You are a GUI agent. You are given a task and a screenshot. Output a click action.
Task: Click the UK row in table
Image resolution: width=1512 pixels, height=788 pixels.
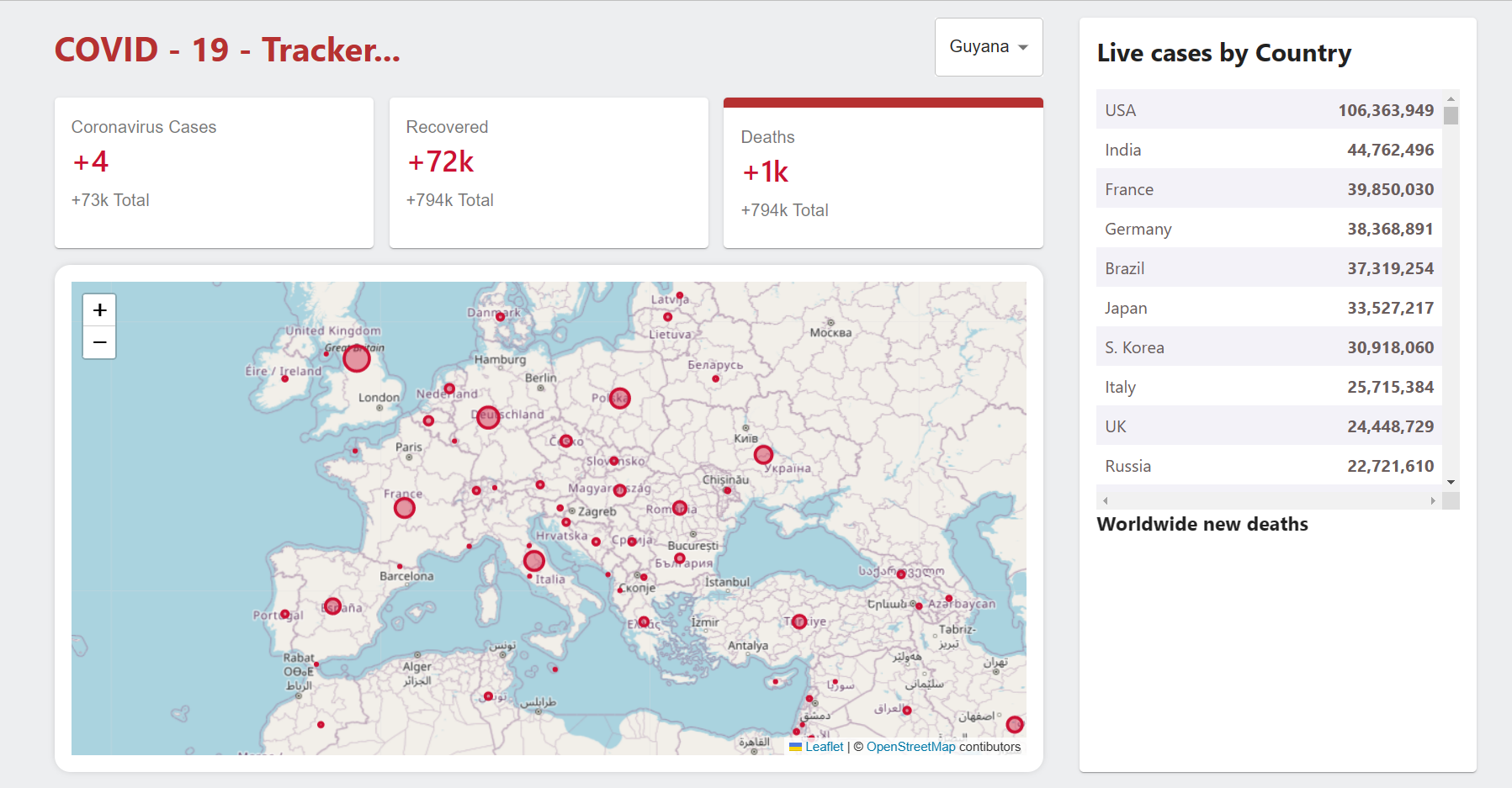tap(1269, 426)
